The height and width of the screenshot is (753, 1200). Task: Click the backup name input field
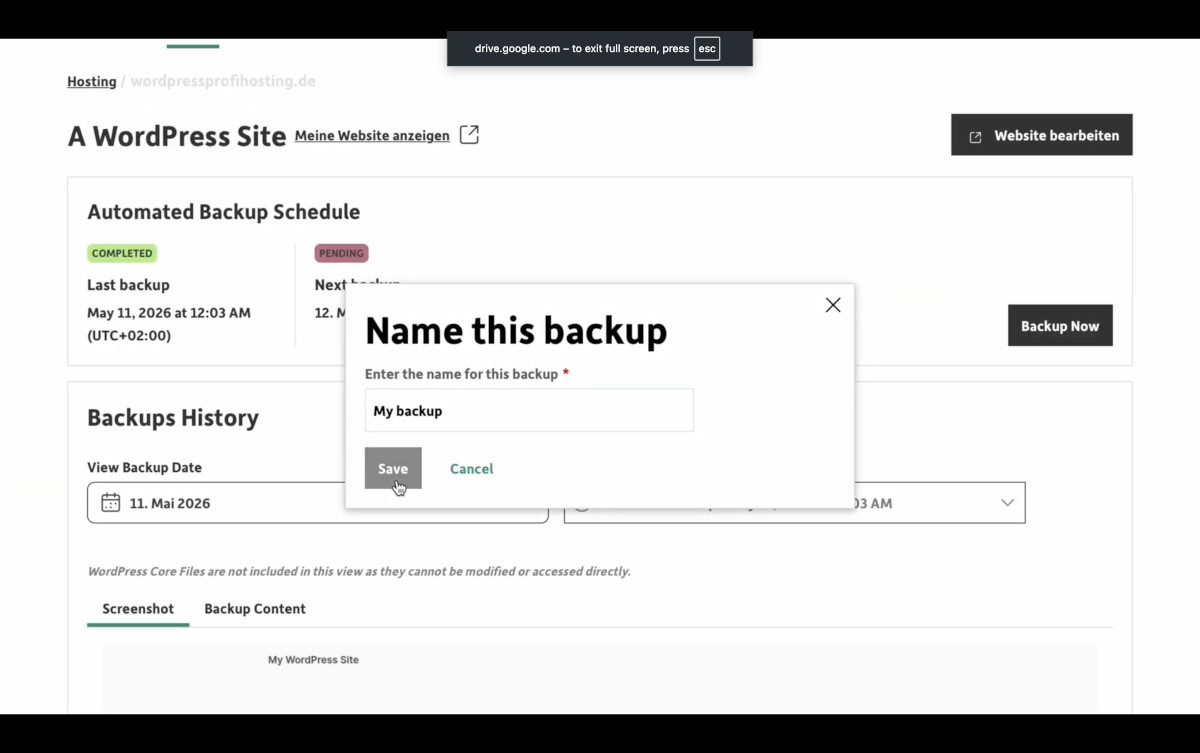(529, 410)
